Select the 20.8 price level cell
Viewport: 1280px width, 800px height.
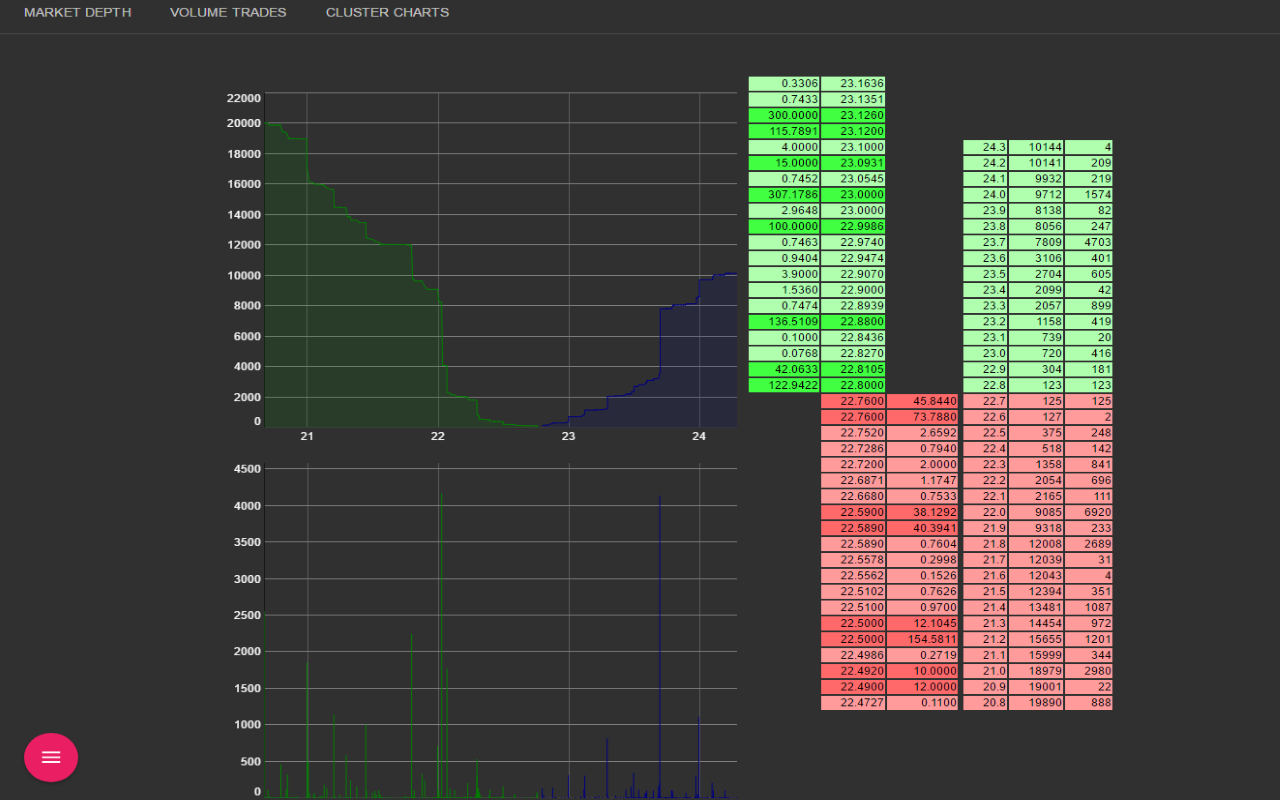(985, 703)
